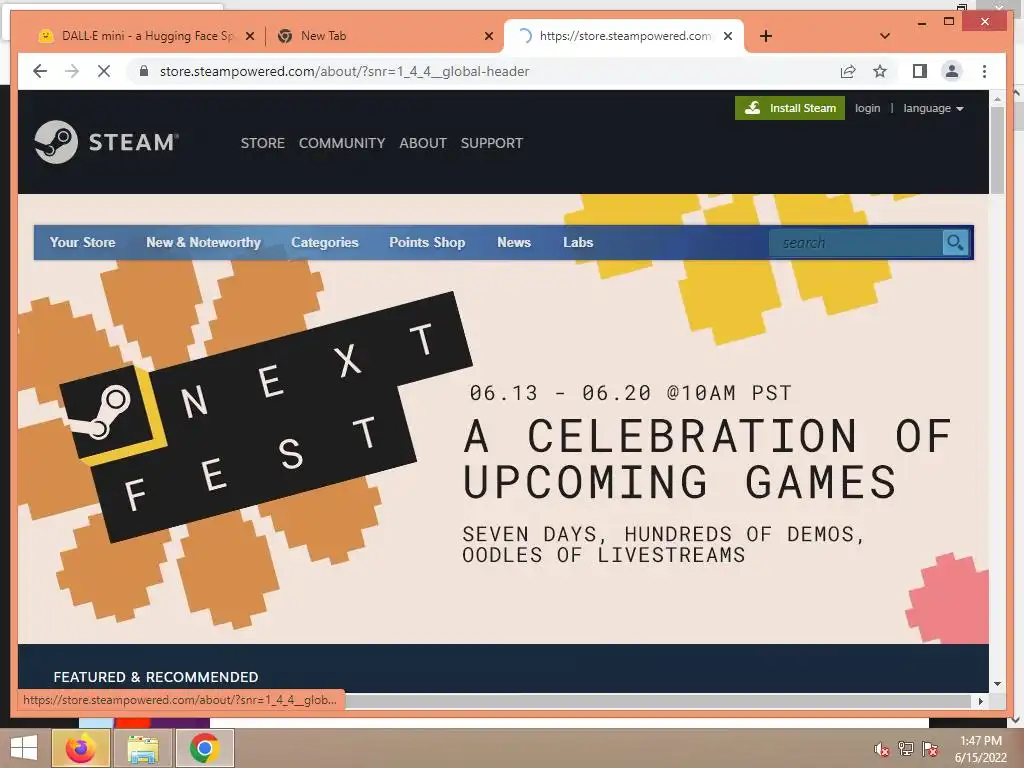The width and height of the screenshot is (1024, 768).
Task: Open New & Noteworthy menu
Action: pos(203,242)
